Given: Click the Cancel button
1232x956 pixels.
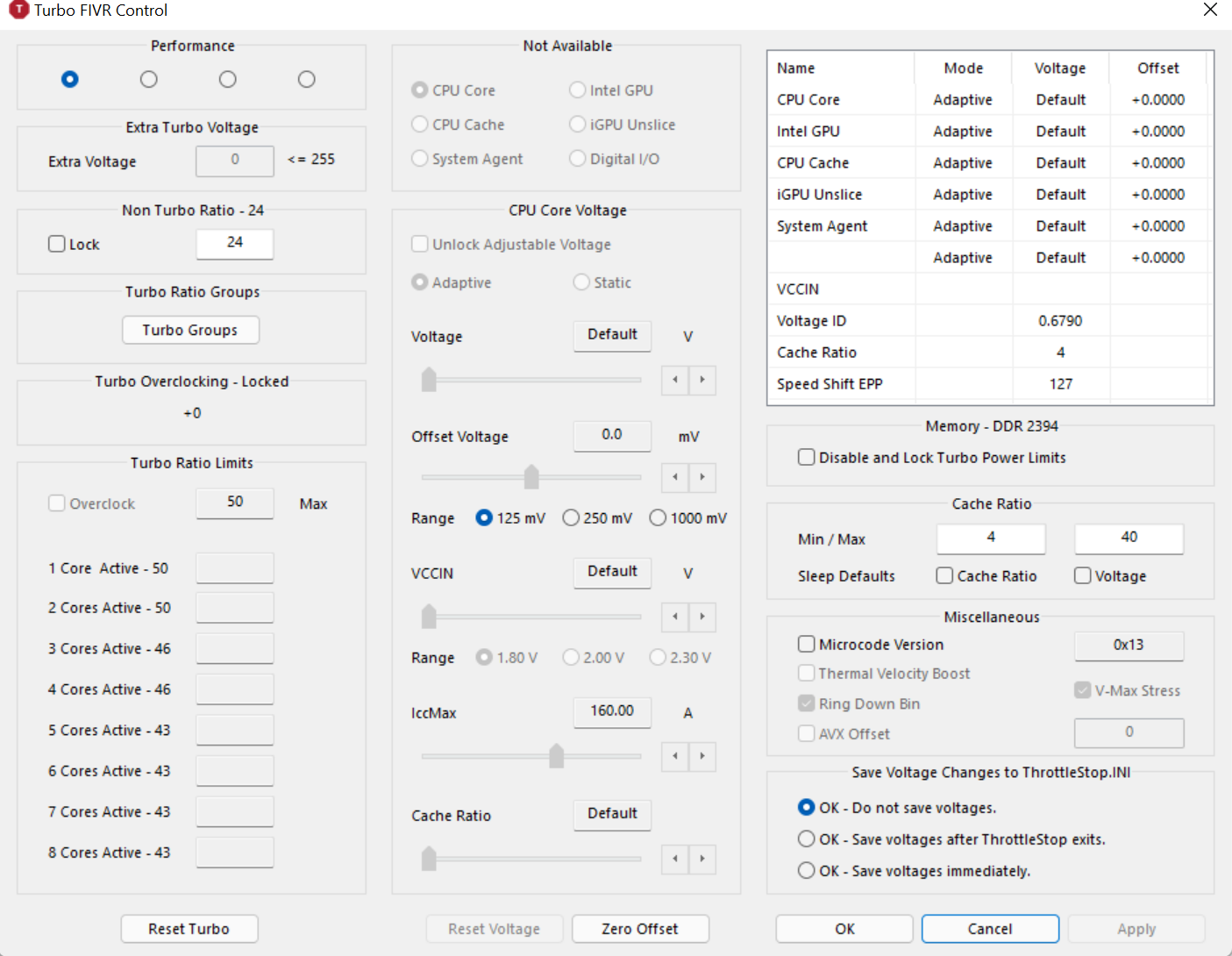Looking at the screenshot, I should click(x=990, y=929).
